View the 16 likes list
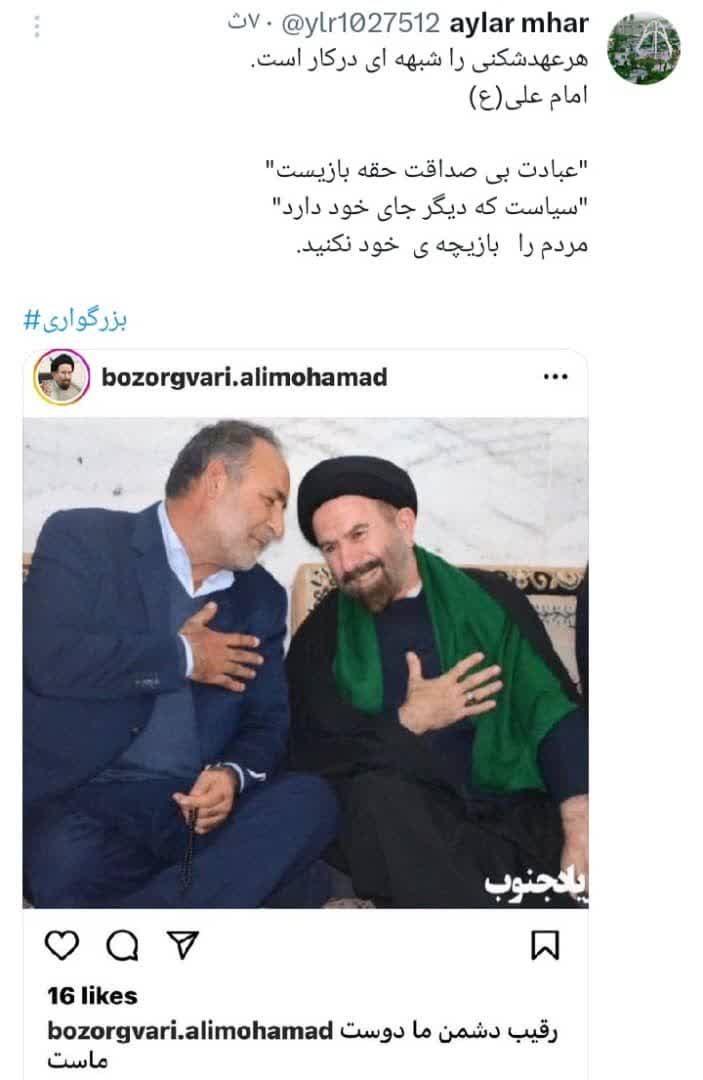 pyautogui.click(x=92, y=995)
